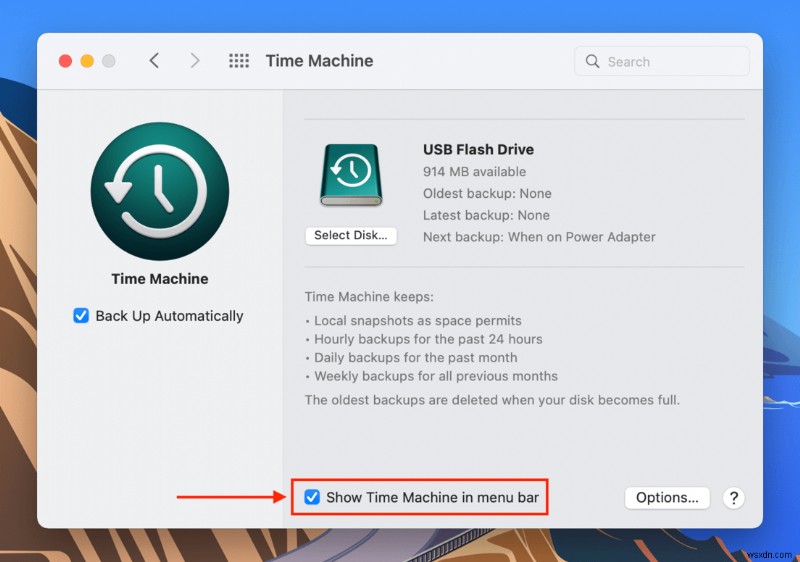The width and height of the screenshot is (800, 562).
Task: Click the USB Flash Drive name
Action: coord(478,149)
